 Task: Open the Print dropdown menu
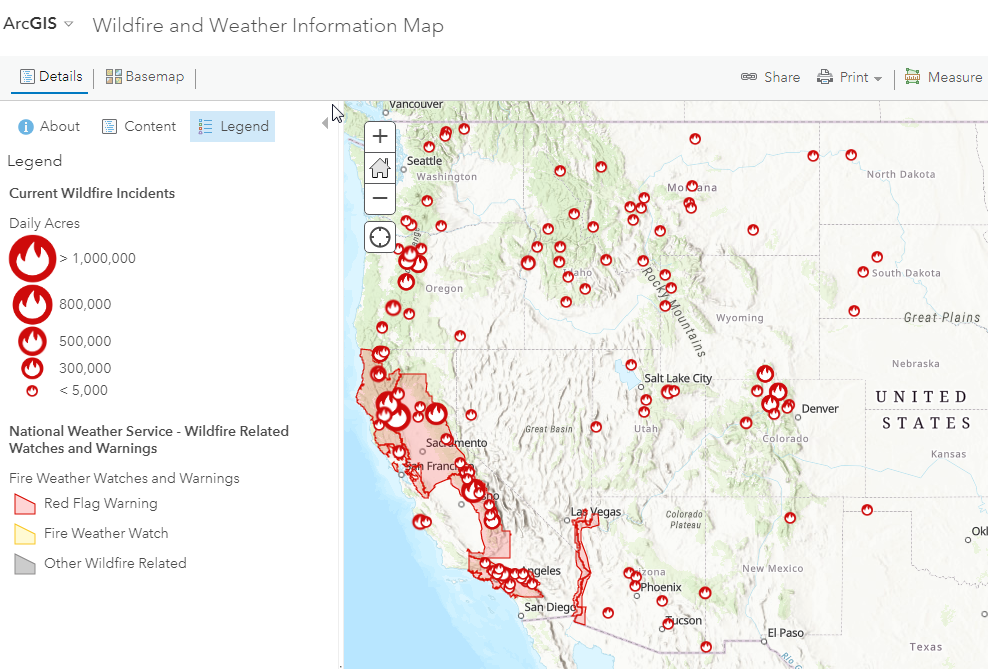tap(850, 77)
